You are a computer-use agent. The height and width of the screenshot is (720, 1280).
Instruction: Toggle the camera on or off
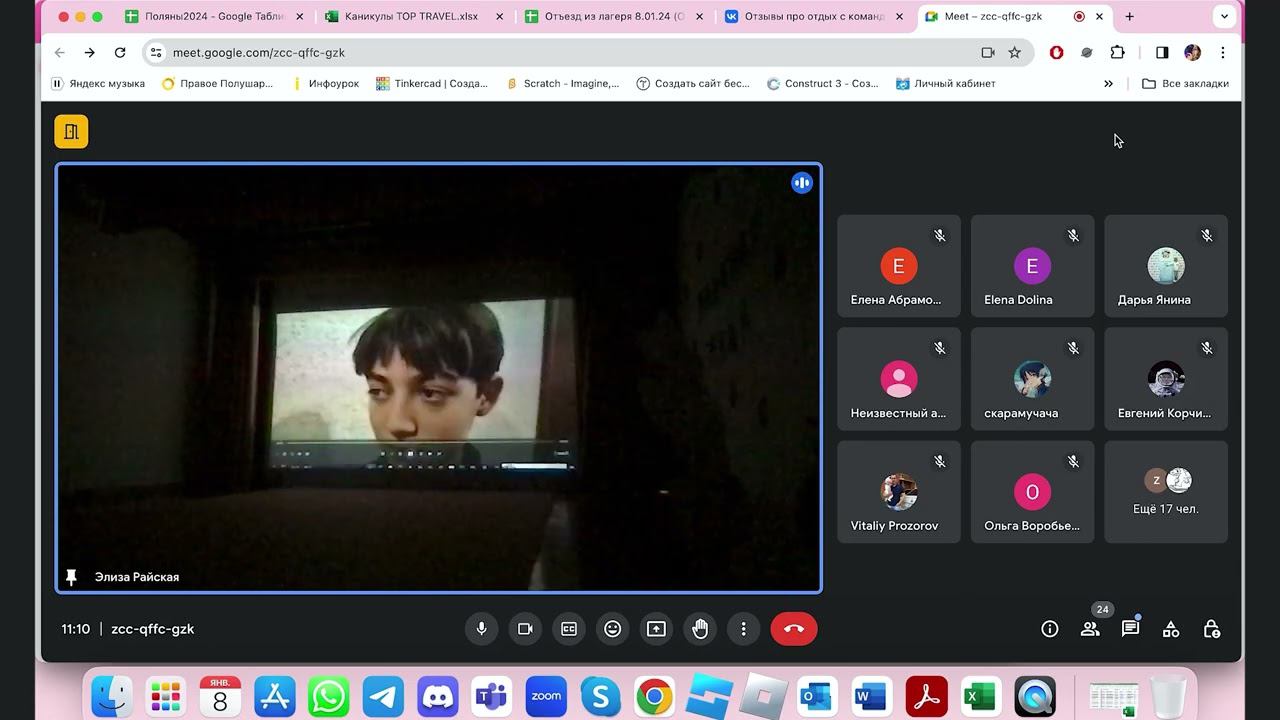525,629
